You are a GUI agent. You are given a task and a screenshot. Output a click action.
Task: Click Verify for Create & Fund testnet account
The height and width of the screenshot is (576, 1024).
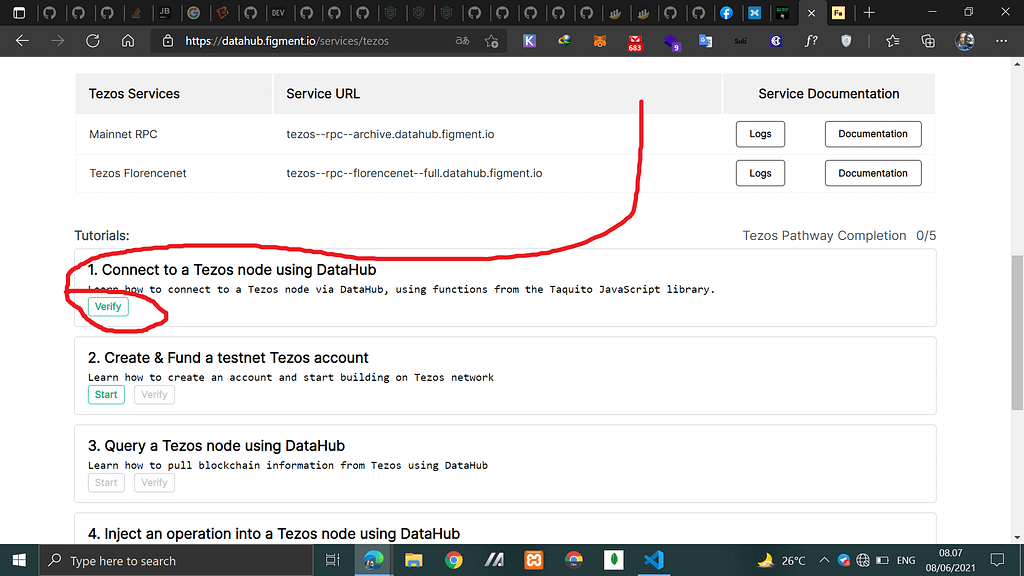tap(154, 394)
